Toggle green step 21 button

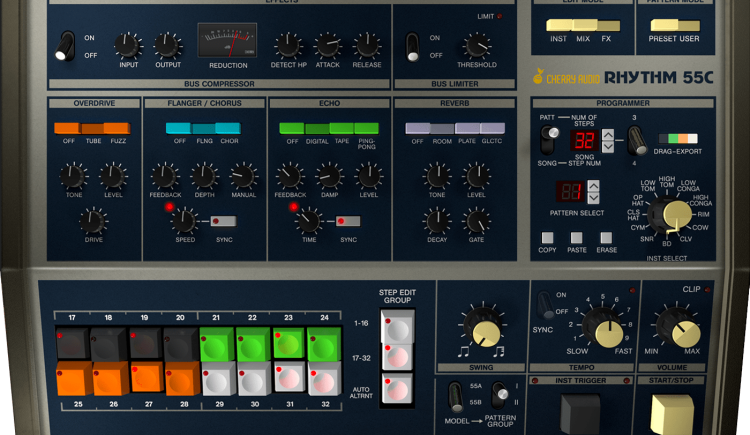pos(217,344)
